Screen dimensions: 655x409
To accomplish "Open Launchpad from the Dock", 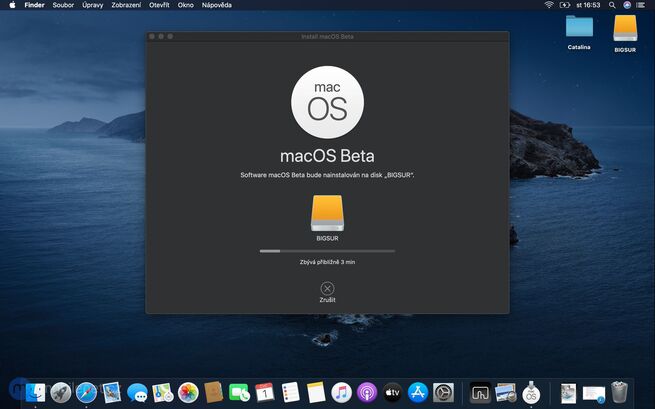I will (x=61, y=393).
